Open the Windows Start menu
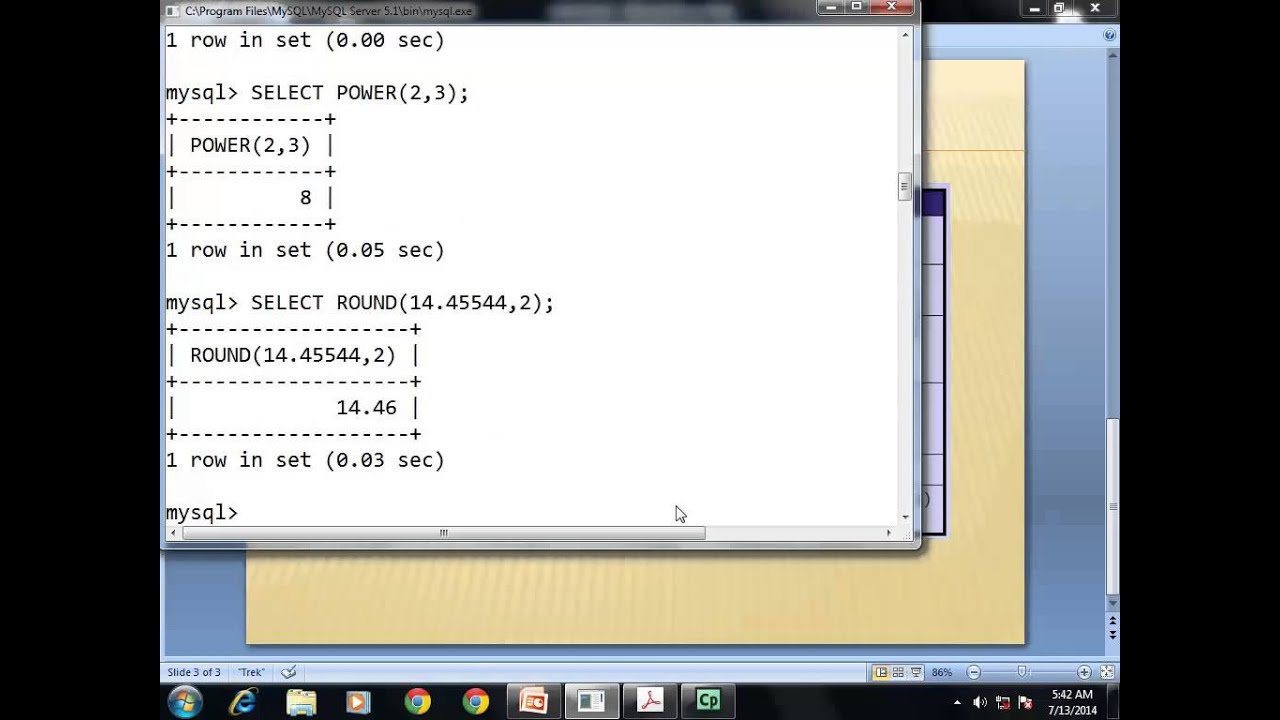1280x720 pixels. click(185, 702)
